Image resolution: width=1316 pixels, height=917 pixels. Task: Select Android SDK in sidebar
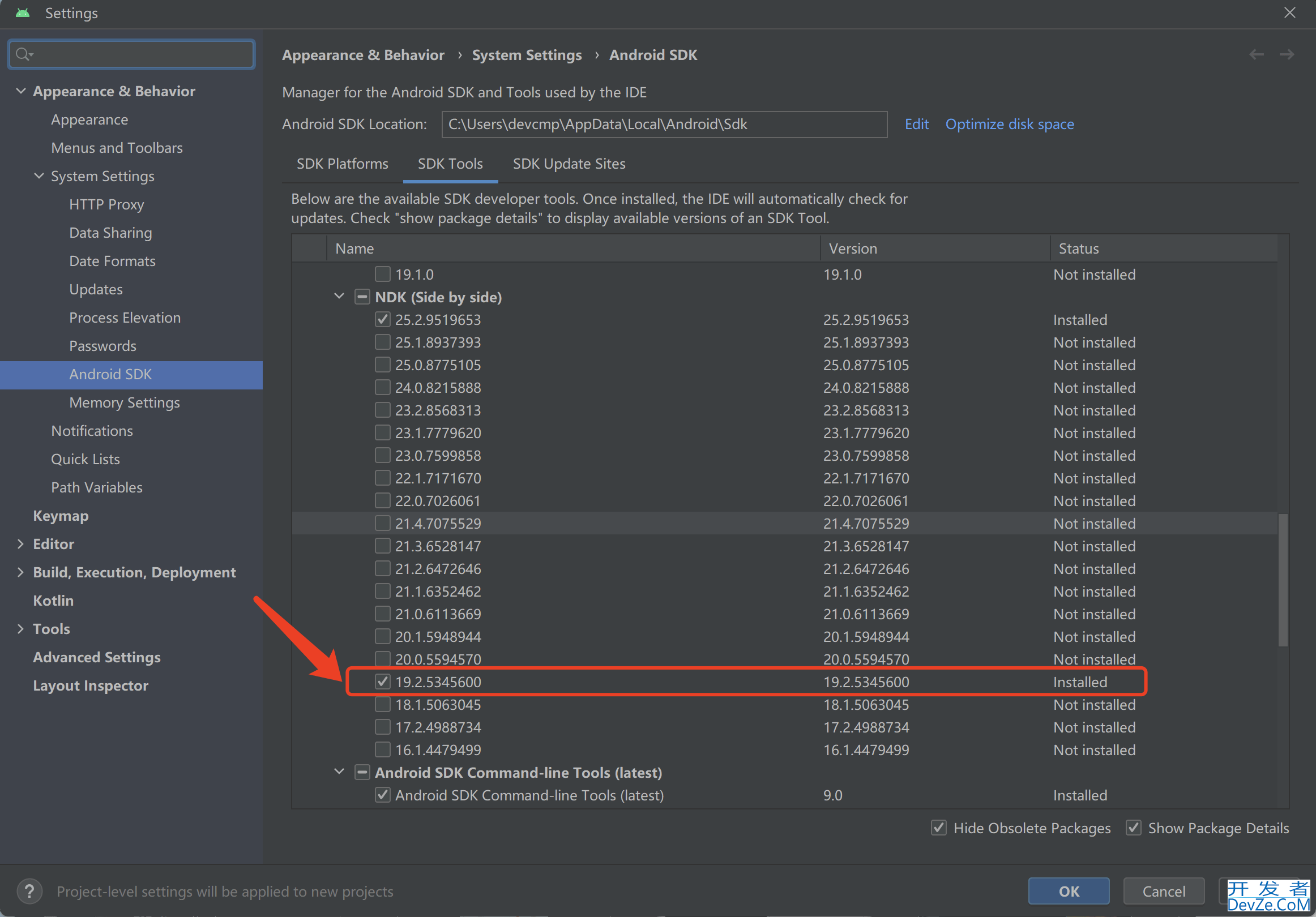click(x=131, y=374)
